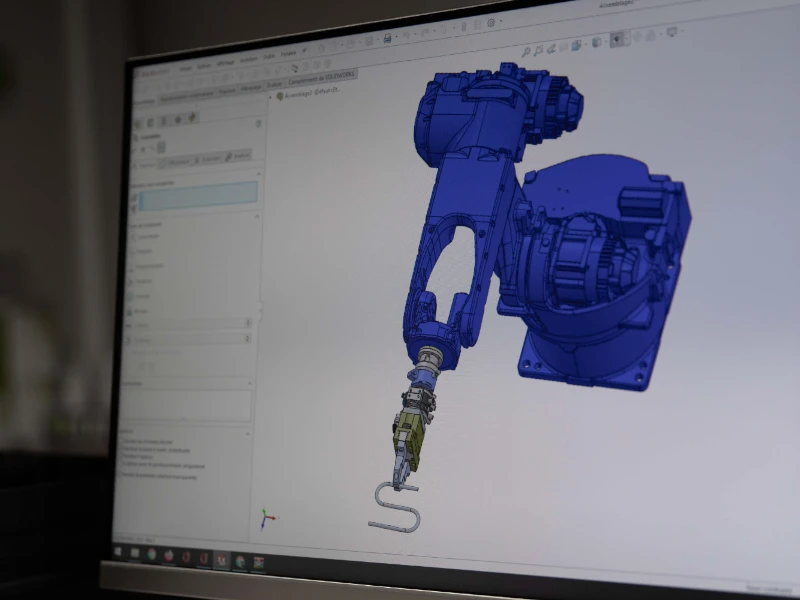Click the Windows Start button
This screenshot has width=800, height=600.
tap(118, 551)
